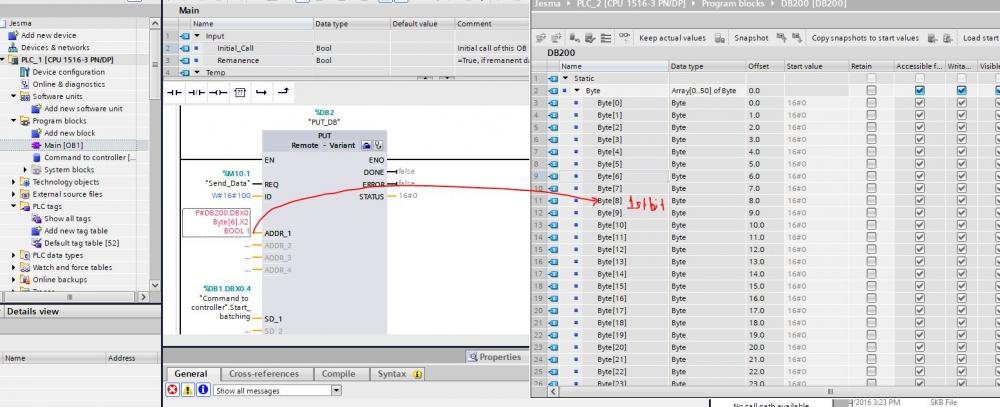Click the open branch icon
Screen dimensions: 1000x407
(x=261, y=91)
